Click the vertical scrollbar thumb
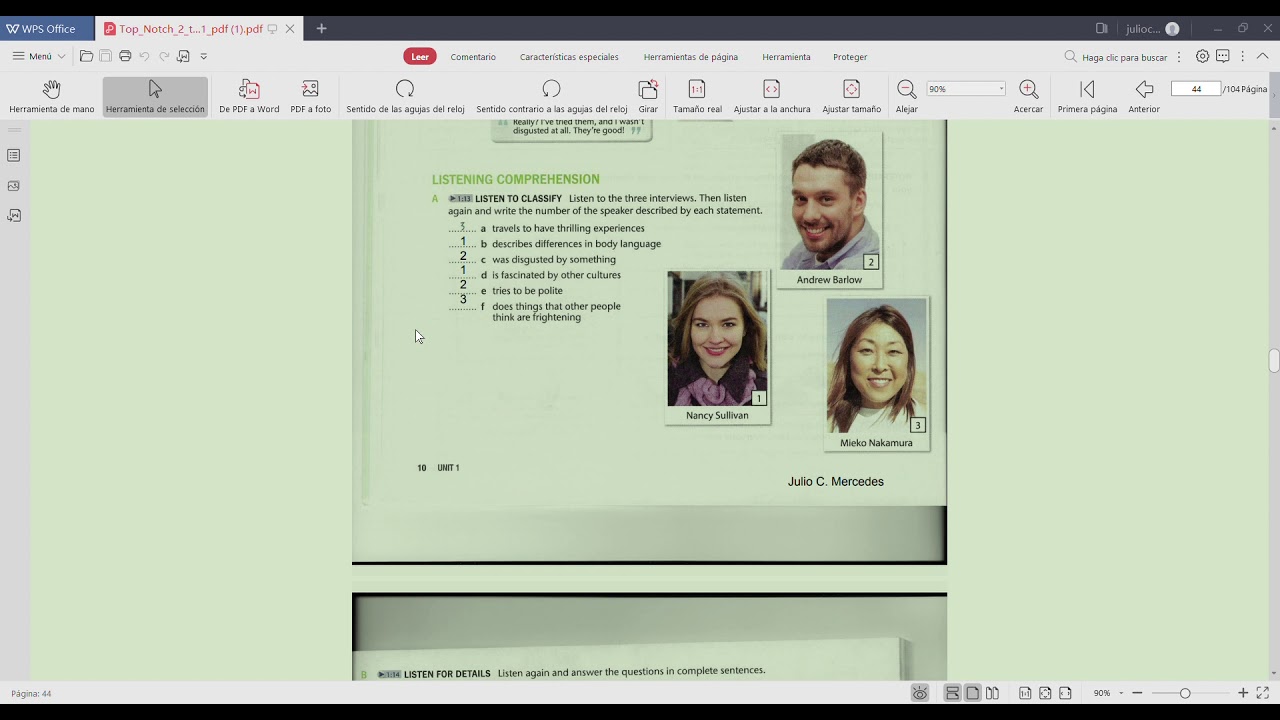 coord(1274,361)
